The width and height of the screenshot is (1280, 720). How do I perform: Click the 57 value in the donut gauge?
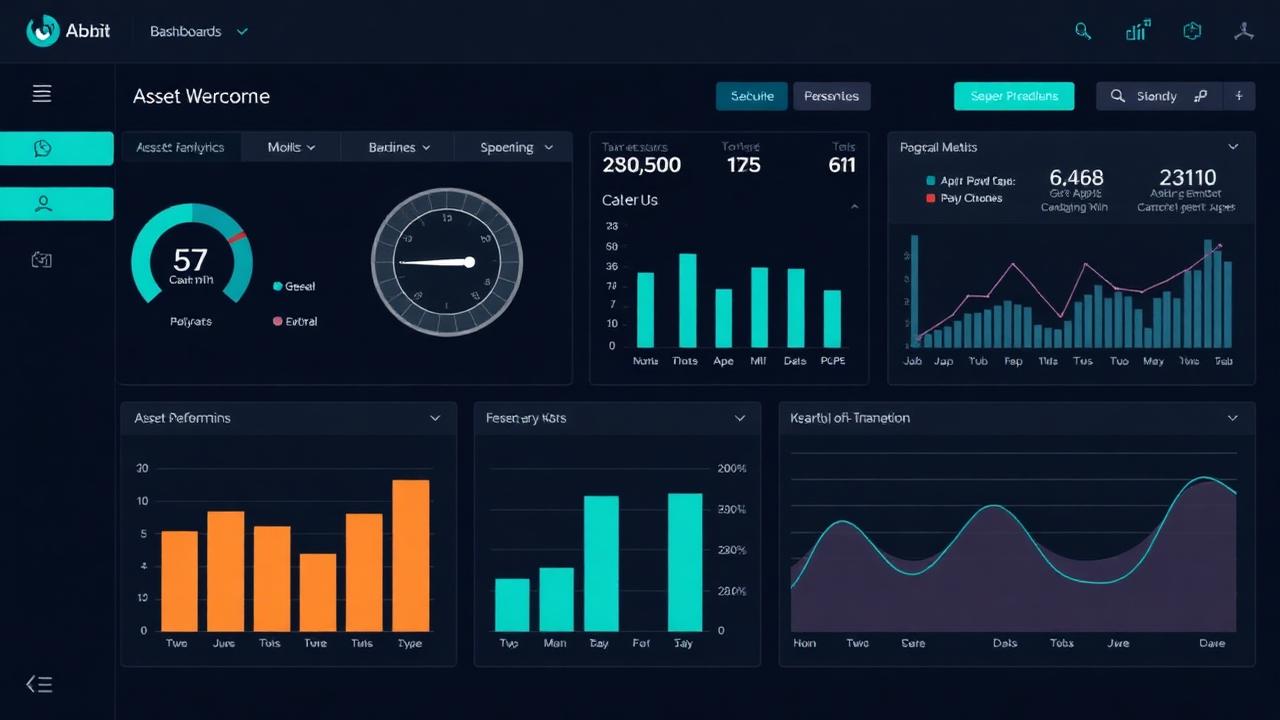coord(190,260)
